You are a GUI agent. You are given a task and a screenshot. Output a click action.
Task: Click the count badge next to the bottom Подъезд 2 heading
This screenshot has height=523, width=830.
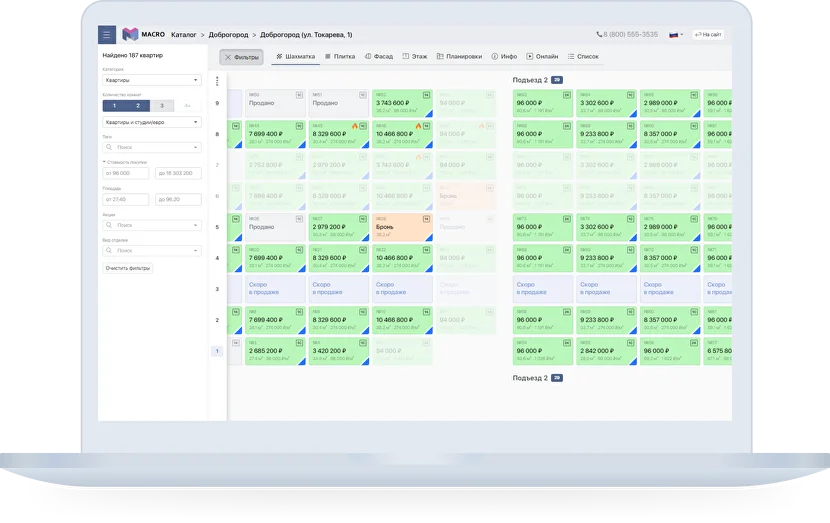(x=556, y=378)
